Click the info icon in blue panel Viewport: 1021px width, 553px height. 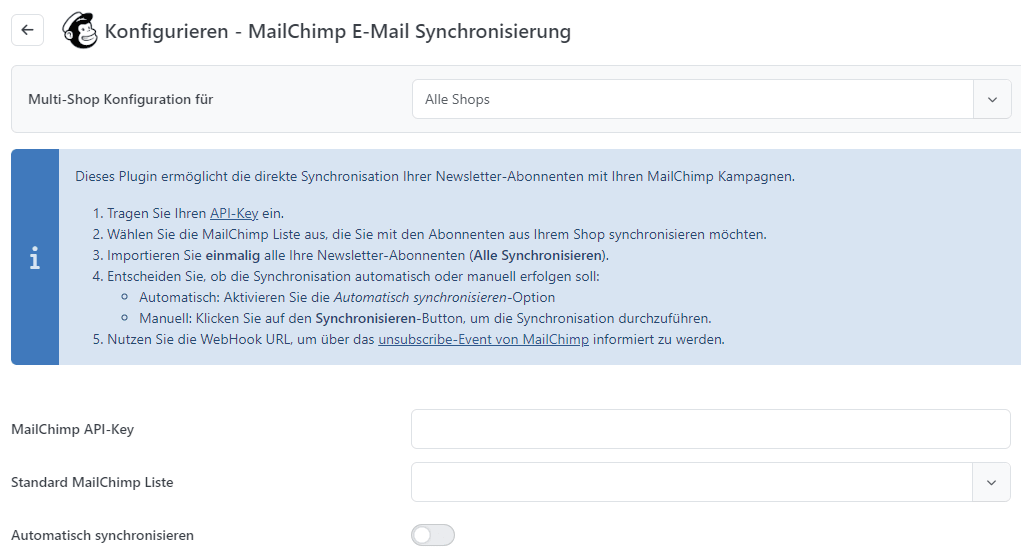pos(35,259)
